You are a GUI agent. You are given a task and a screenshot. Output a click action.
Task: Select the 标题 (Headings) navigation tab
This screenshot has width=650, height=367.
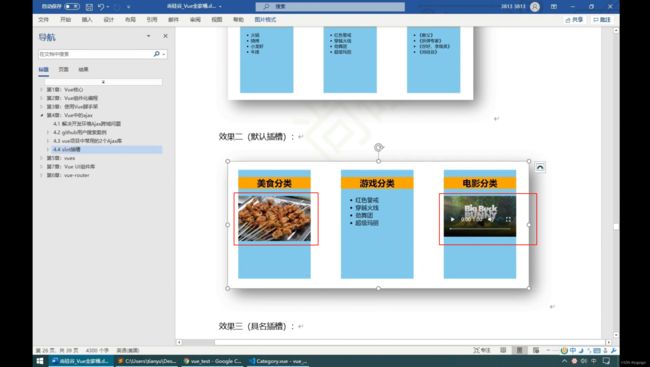(44, 70)
